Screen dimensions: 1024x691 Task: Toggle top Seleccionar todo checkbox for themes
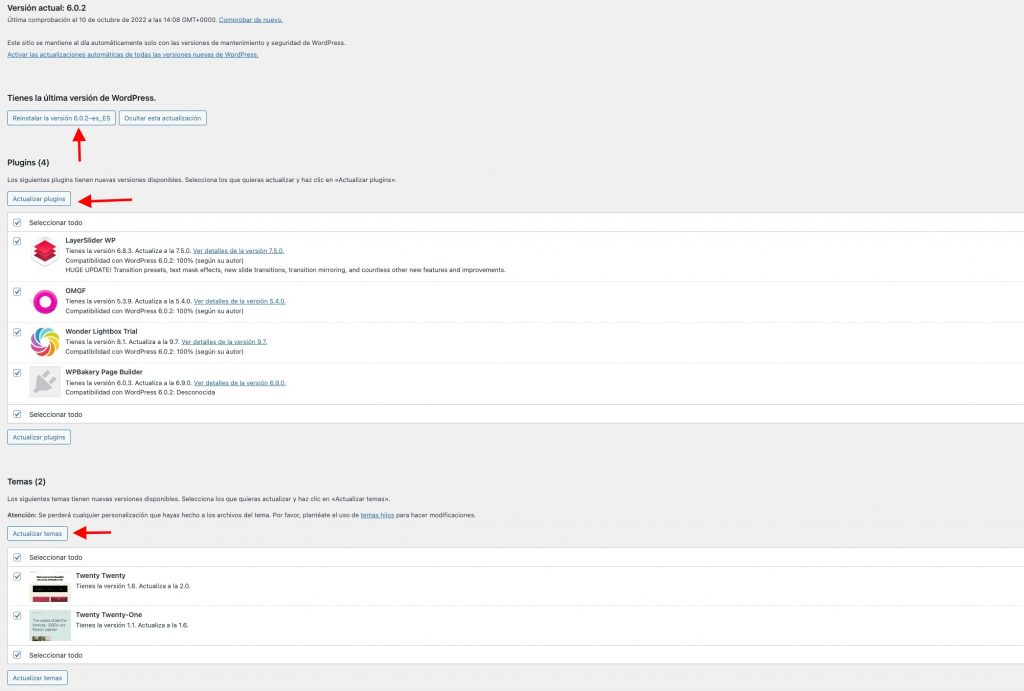pyautogui.click(x=17, y=557)
